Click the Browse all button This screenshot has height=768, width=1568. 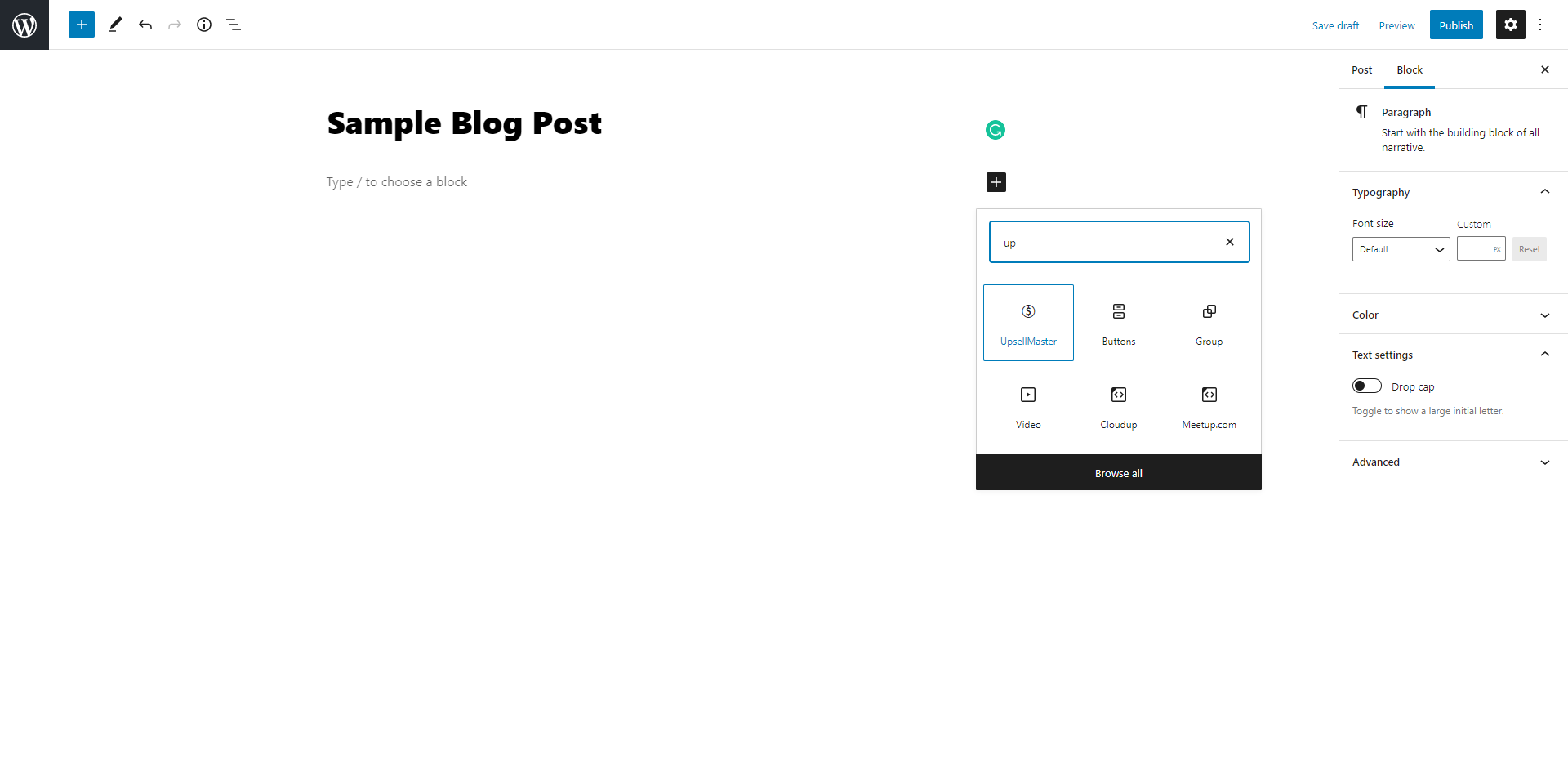pos(1119,473)
